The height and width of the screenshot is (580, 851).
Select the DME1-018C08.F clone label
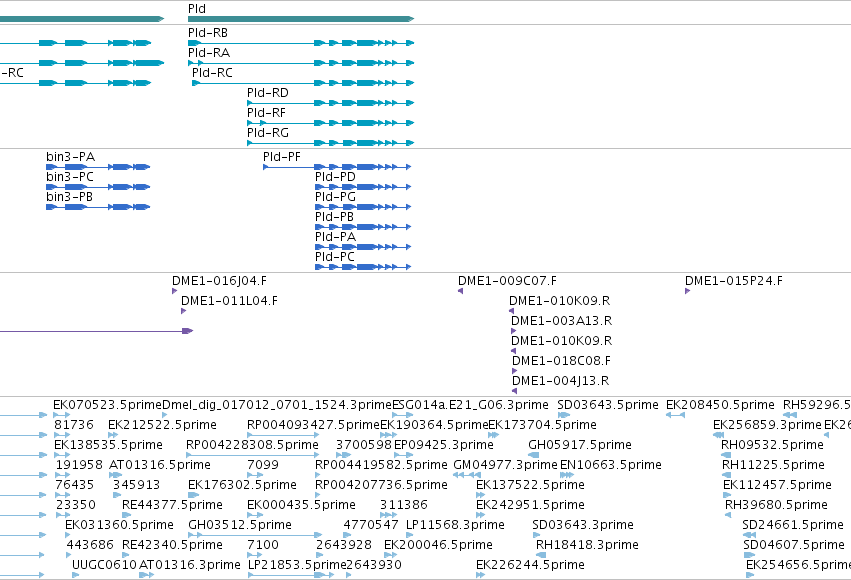(561, 362)
